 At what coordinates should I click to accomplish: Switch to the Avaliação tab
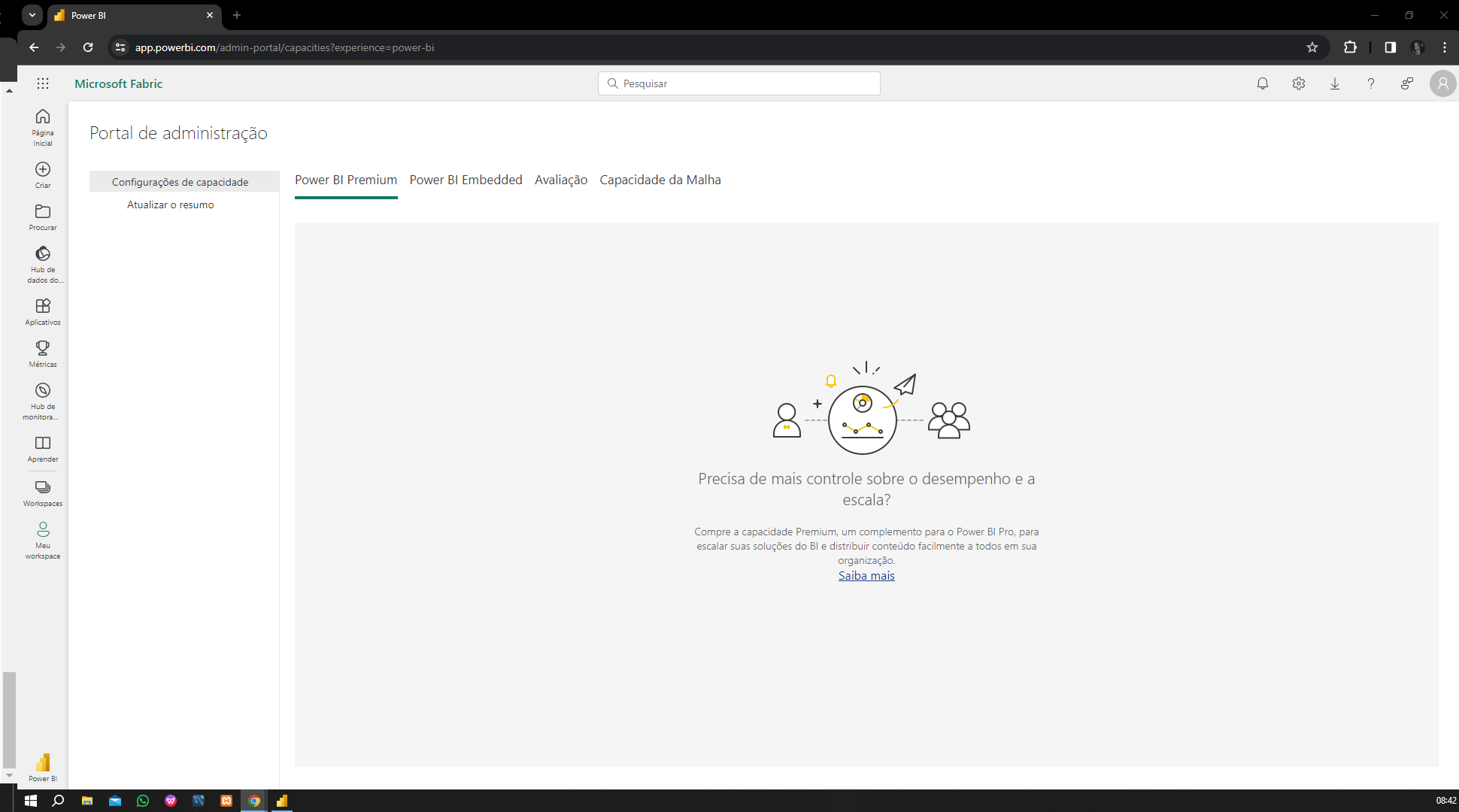tap(561, 180)
